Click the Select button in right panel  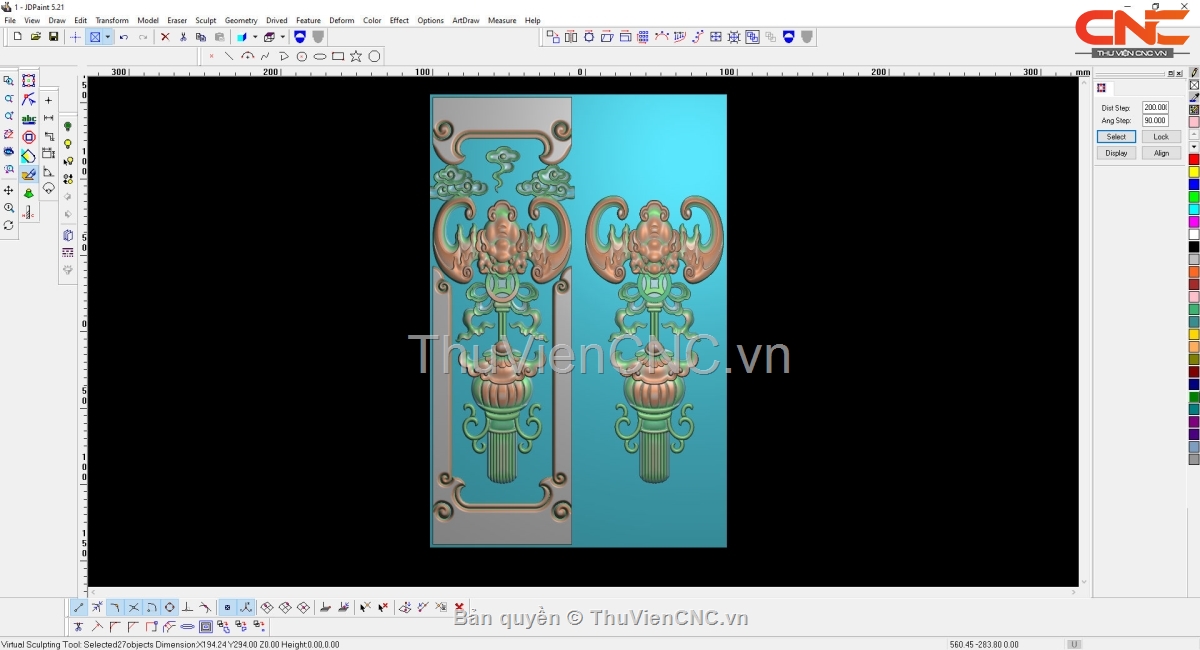coord(1116,137)
